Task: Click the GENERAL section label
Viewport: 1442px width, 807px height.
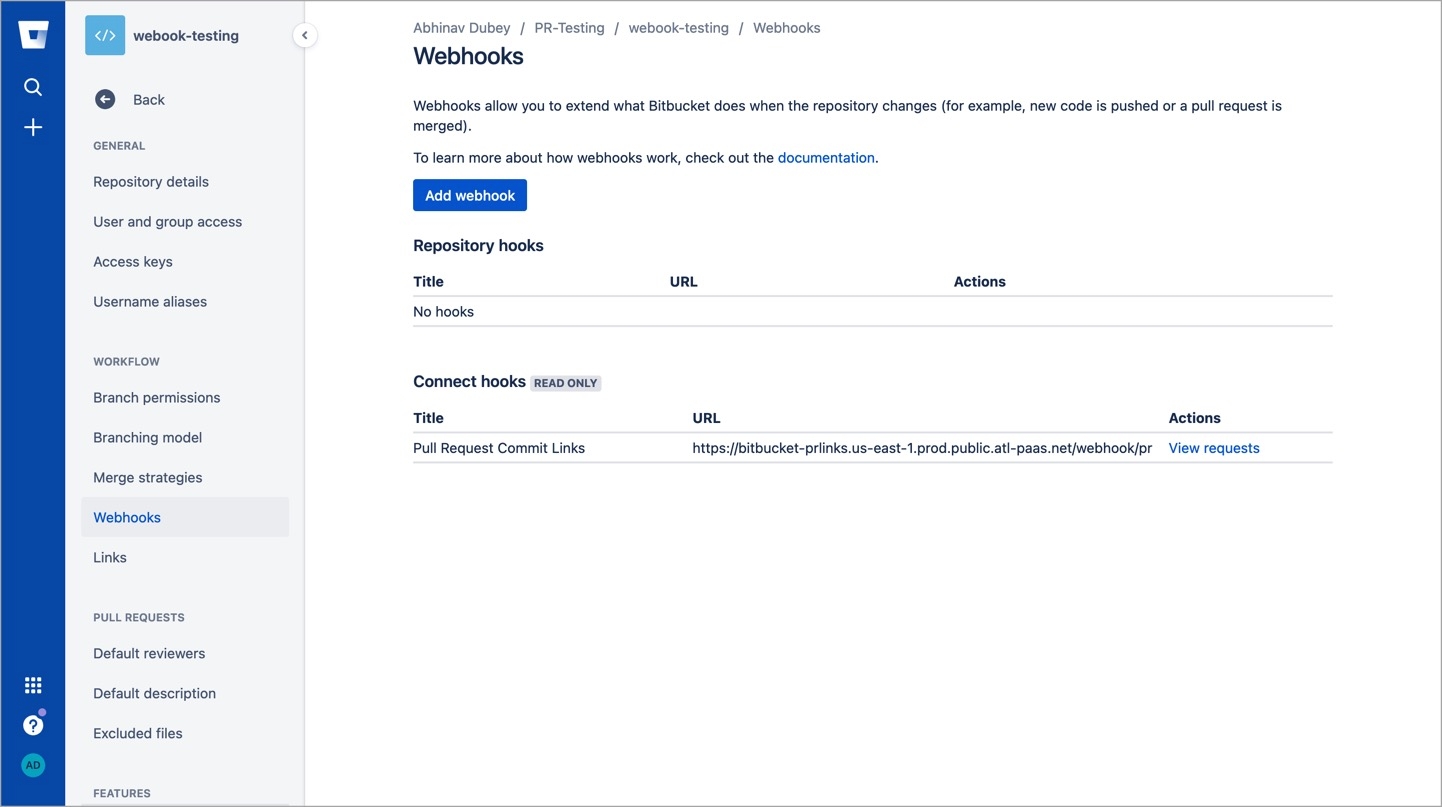Action: [119, 146]
